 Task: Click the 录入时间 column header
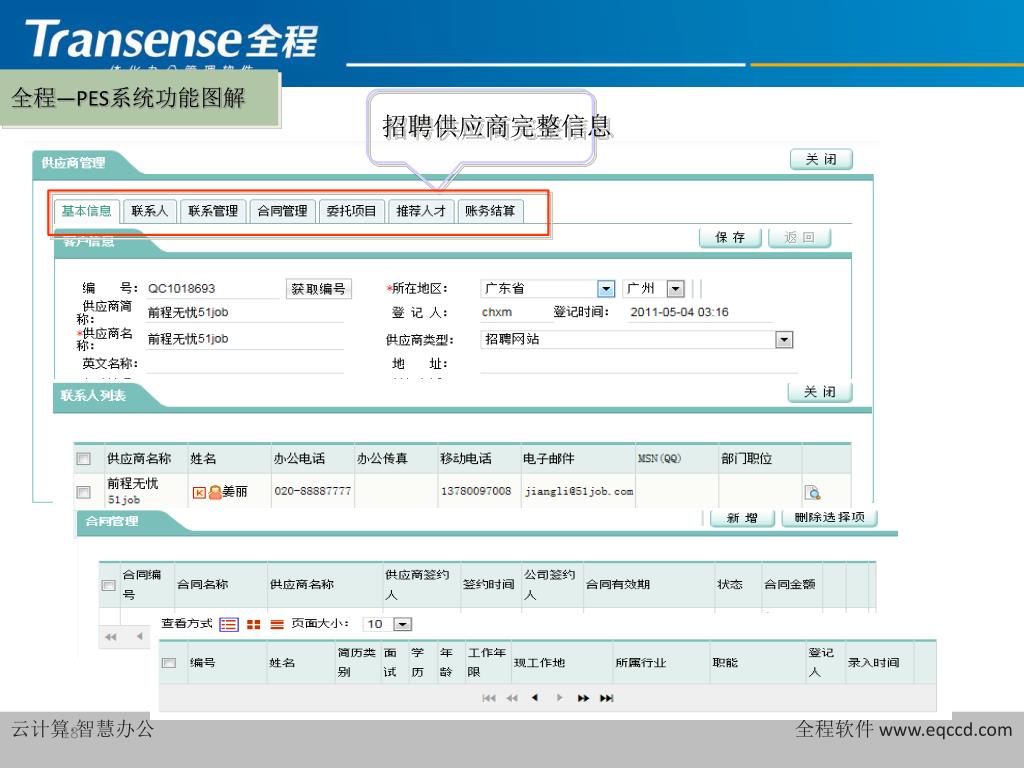(x=874, y=663)
